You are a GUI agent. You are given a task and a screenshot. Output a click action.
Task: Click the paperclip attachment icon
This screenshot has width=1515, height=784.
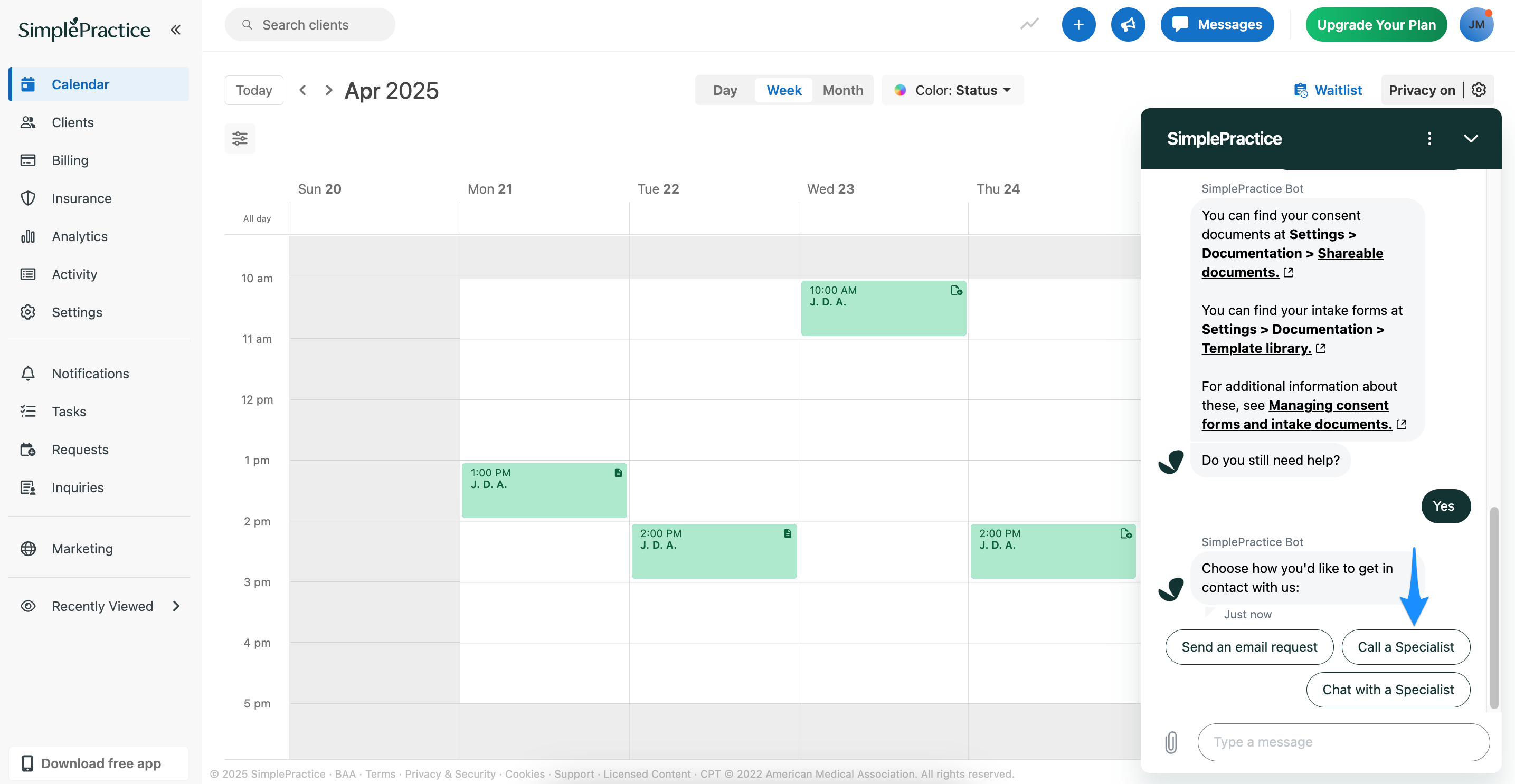pyautogui.click(x=1171, y=742)
